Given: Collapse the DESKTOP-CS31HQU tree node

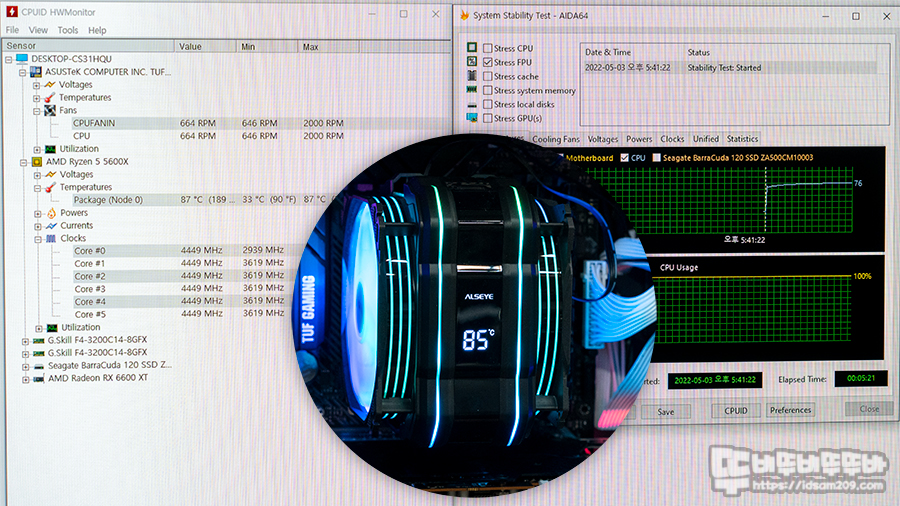Looking at the screenshot, I should tap(9, 59).
